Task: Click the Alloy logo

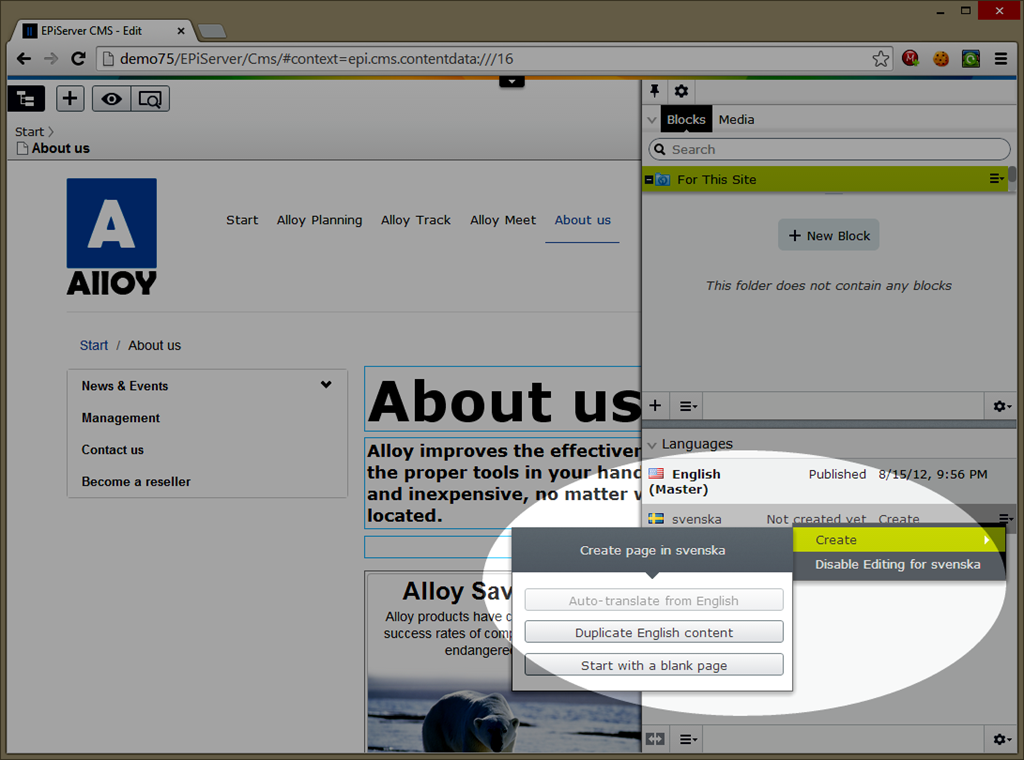Action: point(111,236)
